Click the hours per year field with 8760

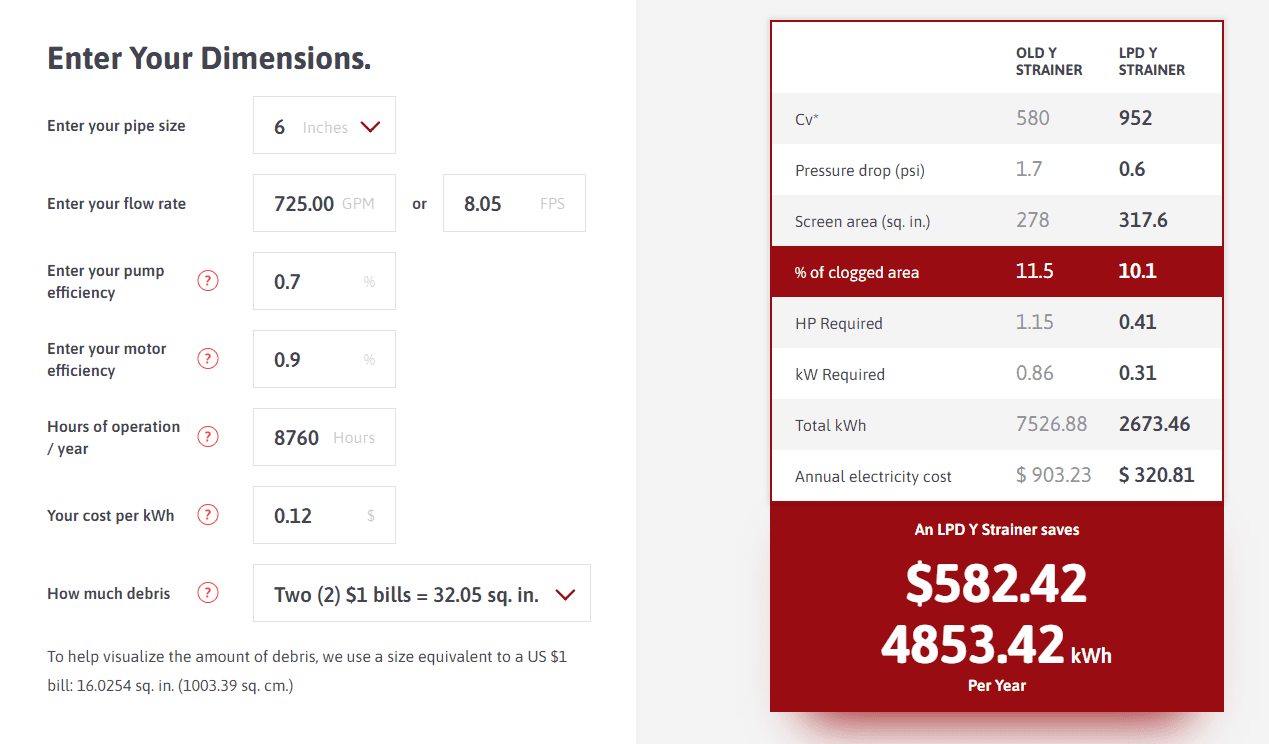click(324, 437)
